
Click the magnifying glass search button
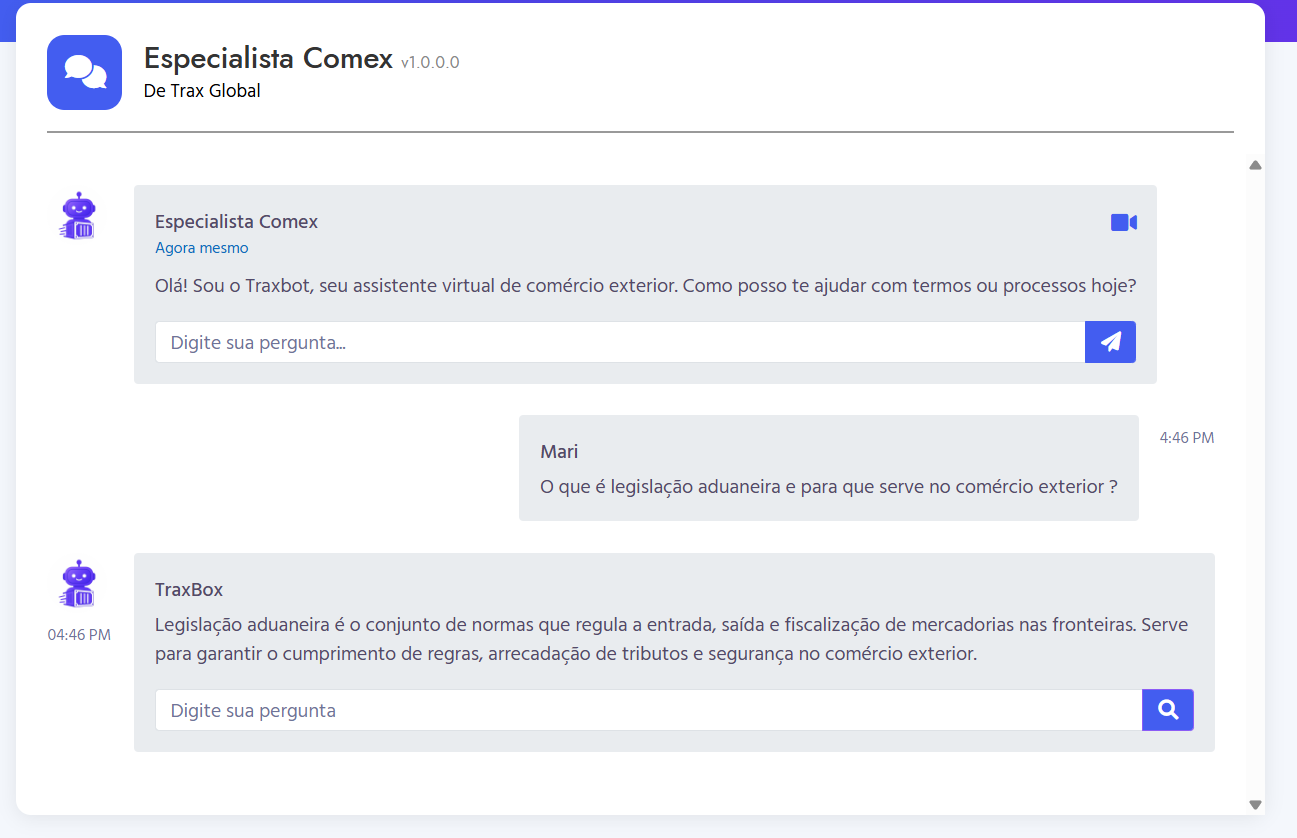pyautogui.click(x=1167, y=710)
